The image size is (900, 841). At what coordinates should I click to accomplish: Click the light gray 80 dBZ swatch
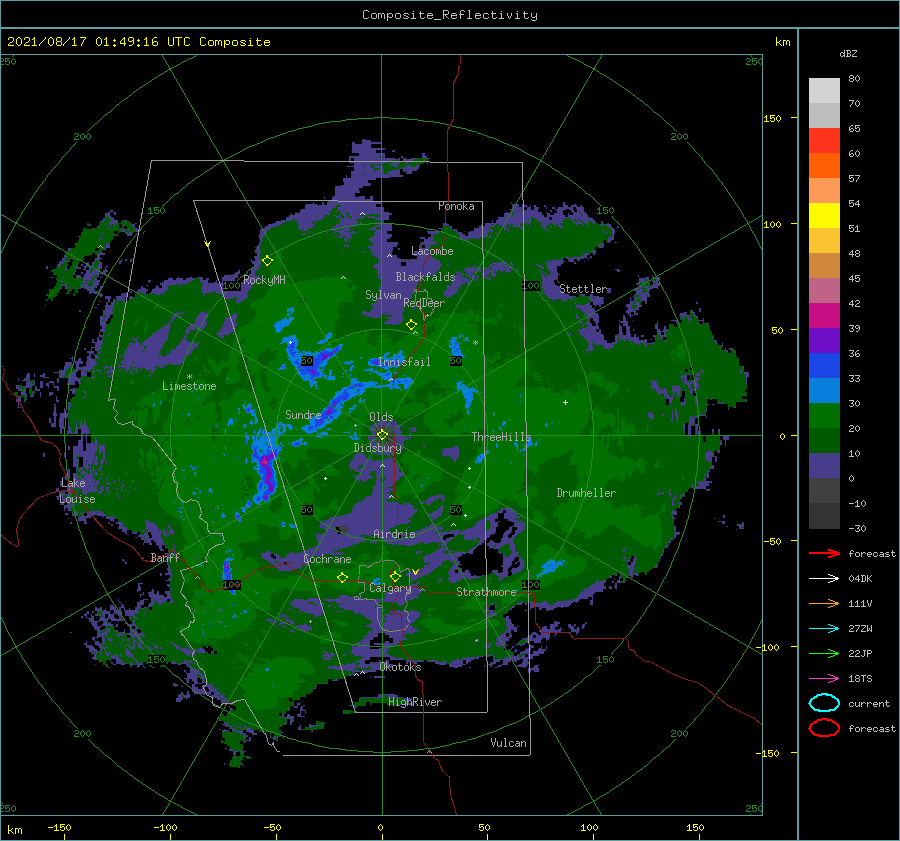tap(824, 90)
